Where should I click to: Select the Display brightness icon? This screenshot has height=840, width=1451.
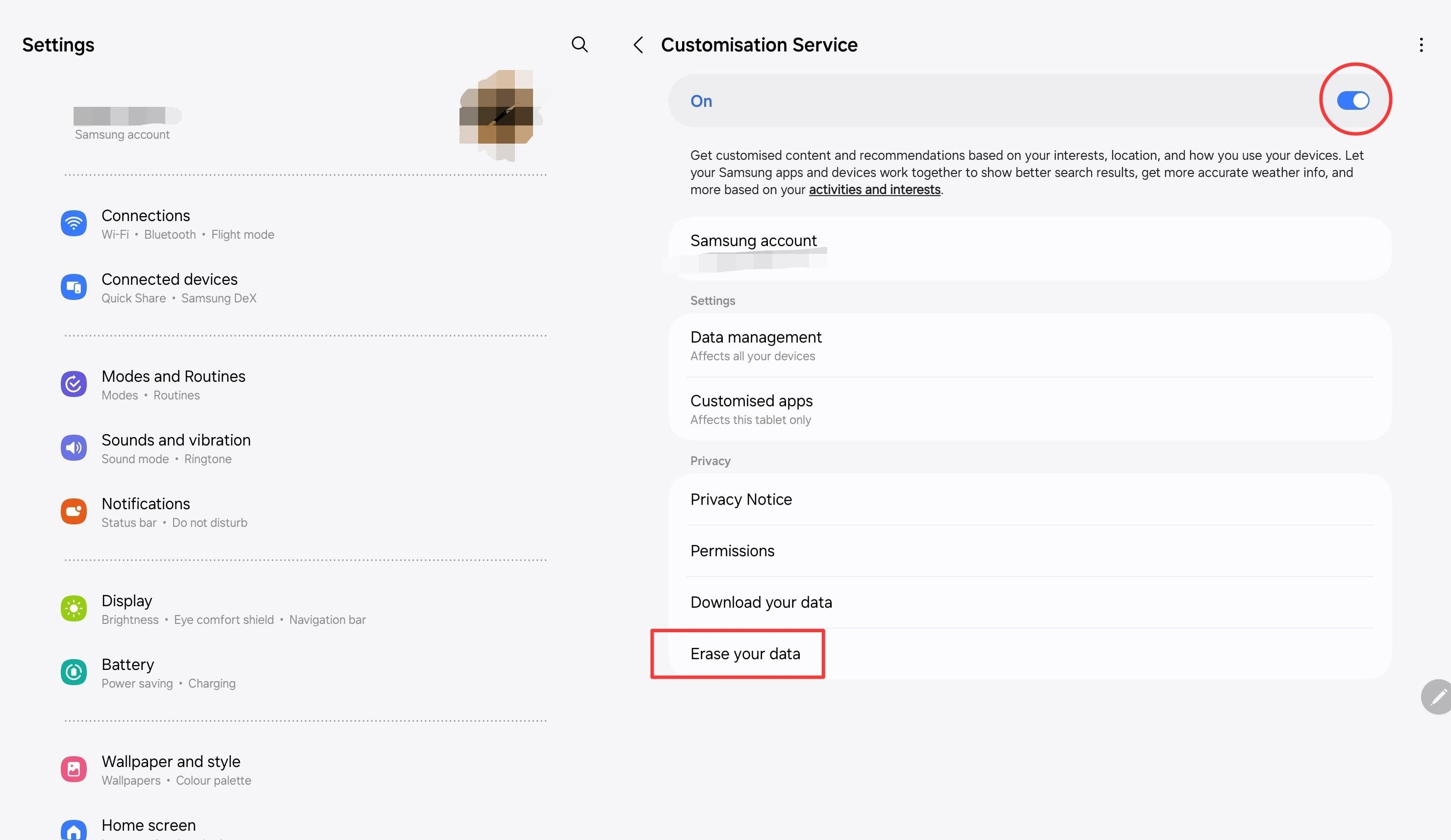(x=74, y=608)
